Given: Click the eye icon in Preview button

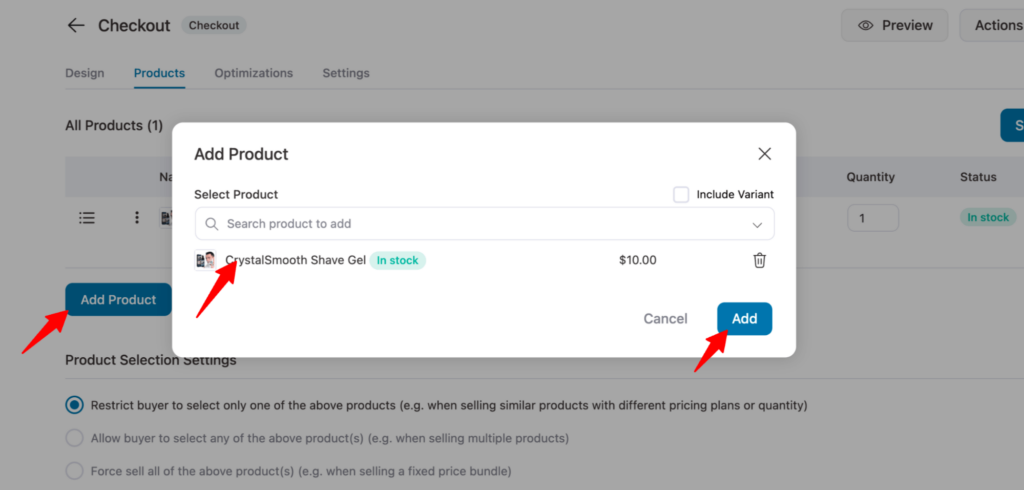Looking at the screenshot, I should (x=866, y=25).
